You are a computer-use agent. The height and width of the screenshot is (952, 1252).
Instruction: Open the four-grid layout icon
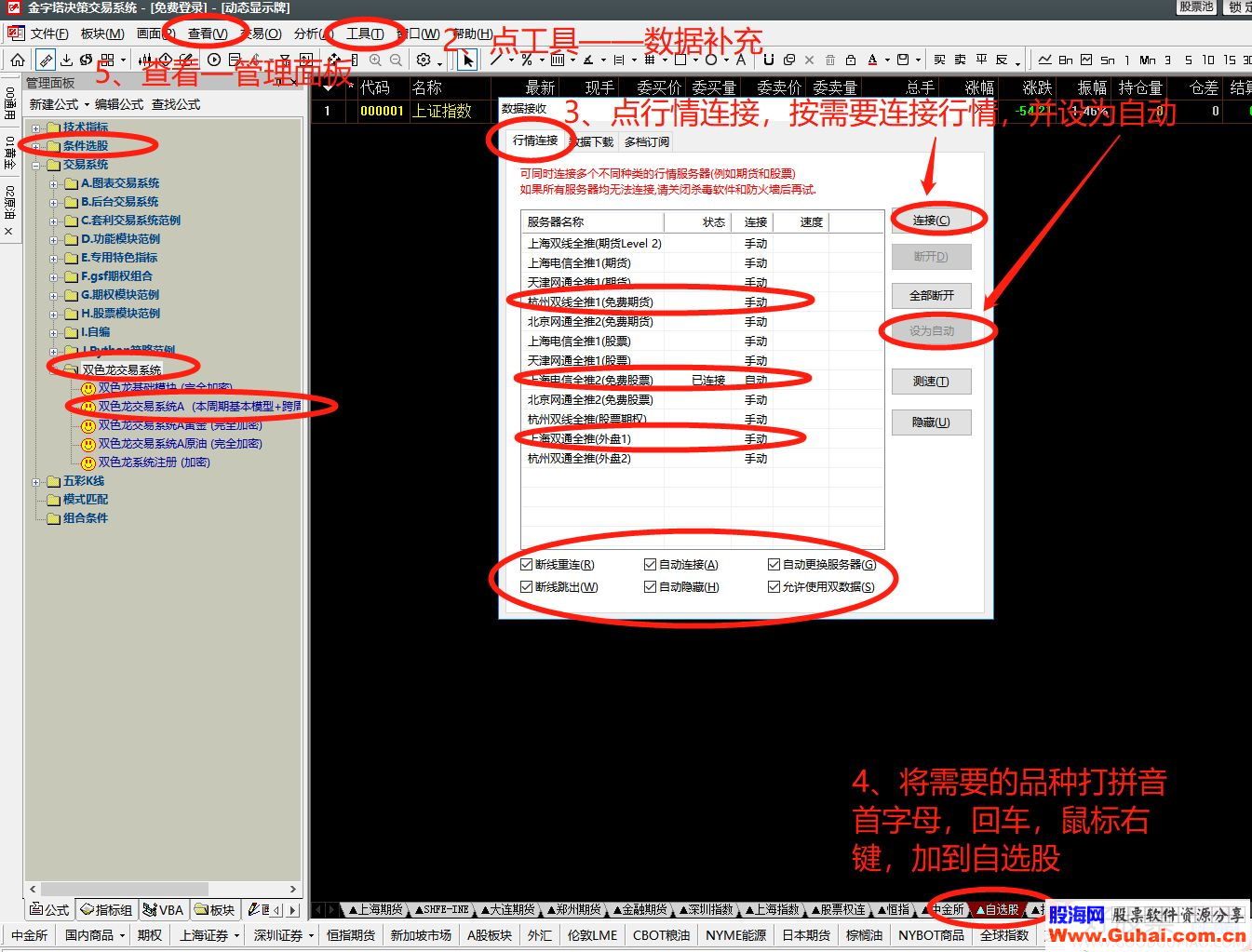pyautogui.click(x=107, y=60)
